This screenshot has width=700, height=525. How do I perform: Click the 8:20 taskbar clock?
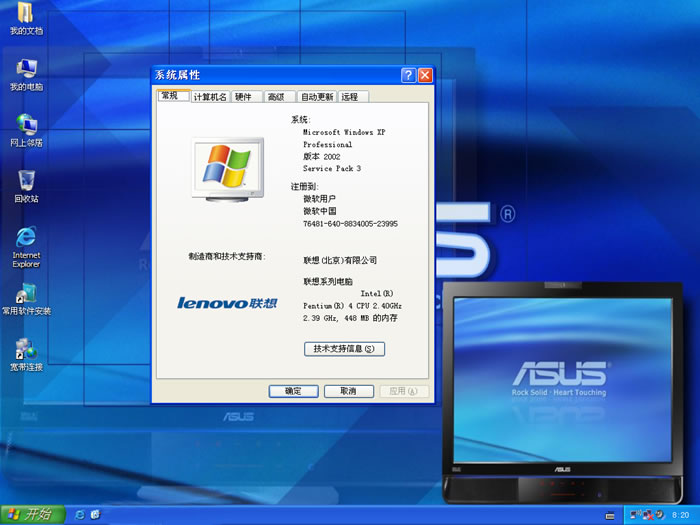click(680, 515)
